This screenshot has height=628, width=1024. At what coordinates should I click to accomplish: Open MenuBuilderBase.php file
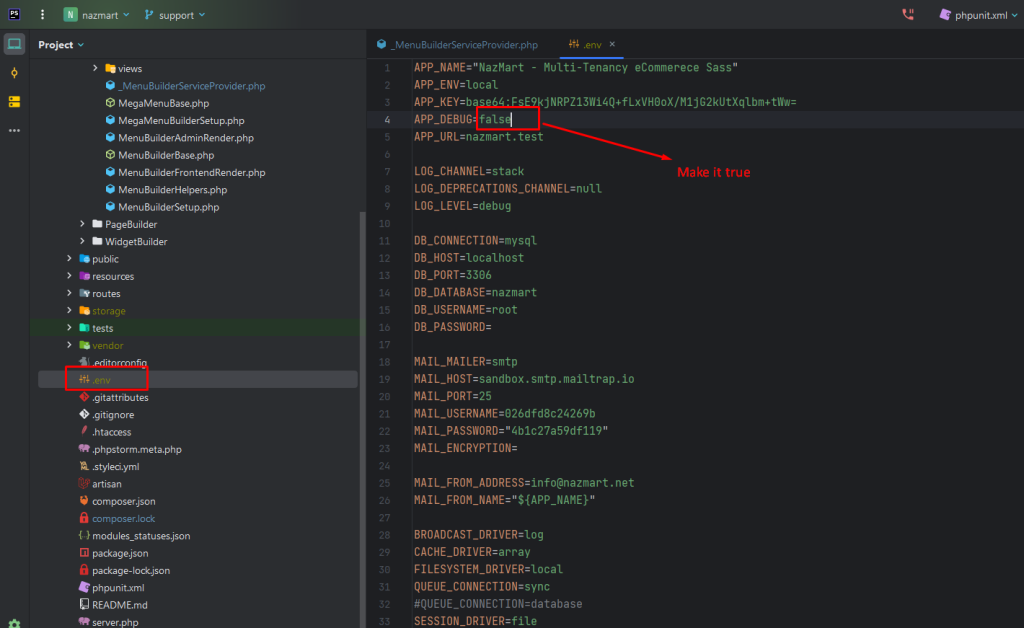click(x=160, y=155)
